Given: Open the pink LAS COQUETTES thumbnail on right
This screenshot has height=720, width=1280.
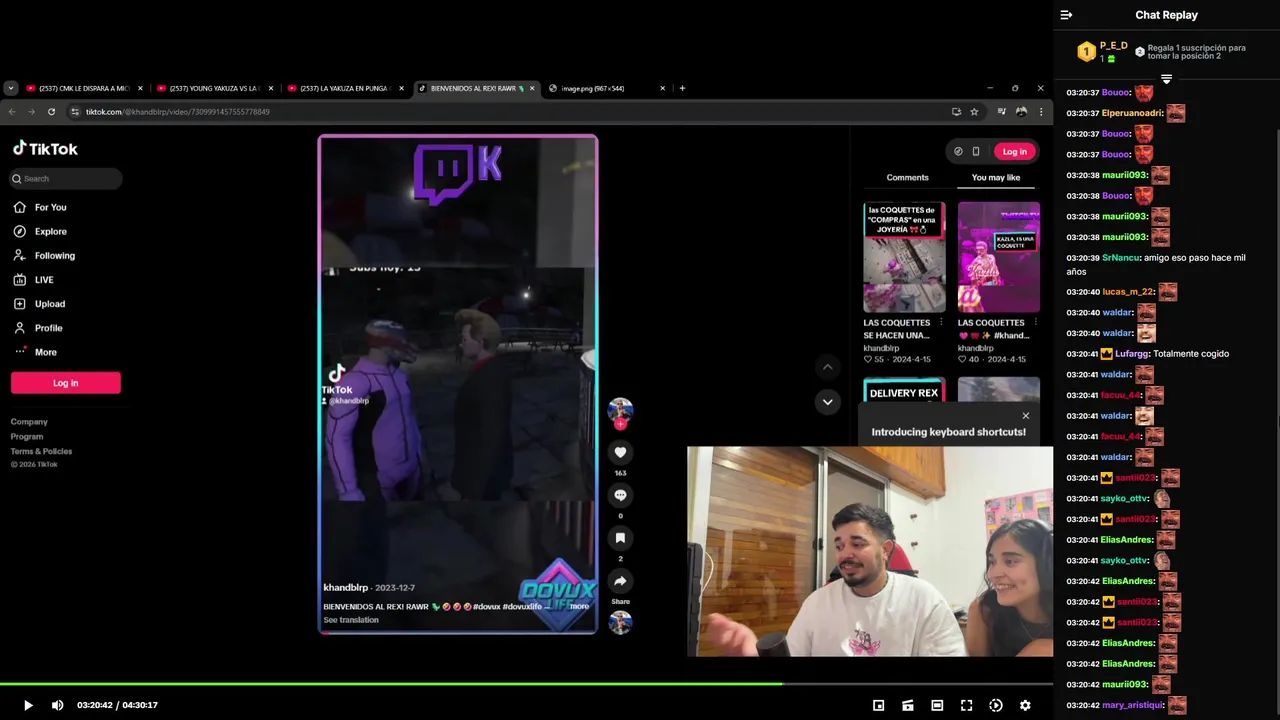Looking at the screenshot, I should pos(998,257).
